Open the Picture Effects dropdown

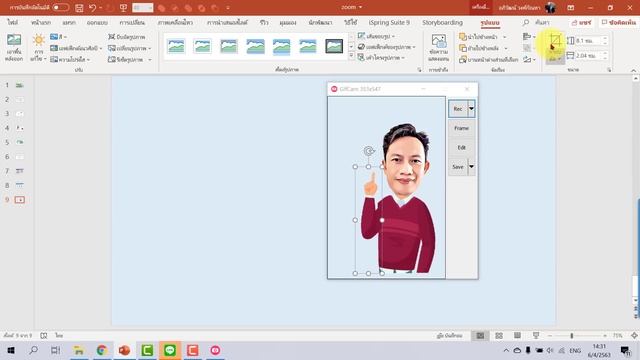[x=387, y=47]
